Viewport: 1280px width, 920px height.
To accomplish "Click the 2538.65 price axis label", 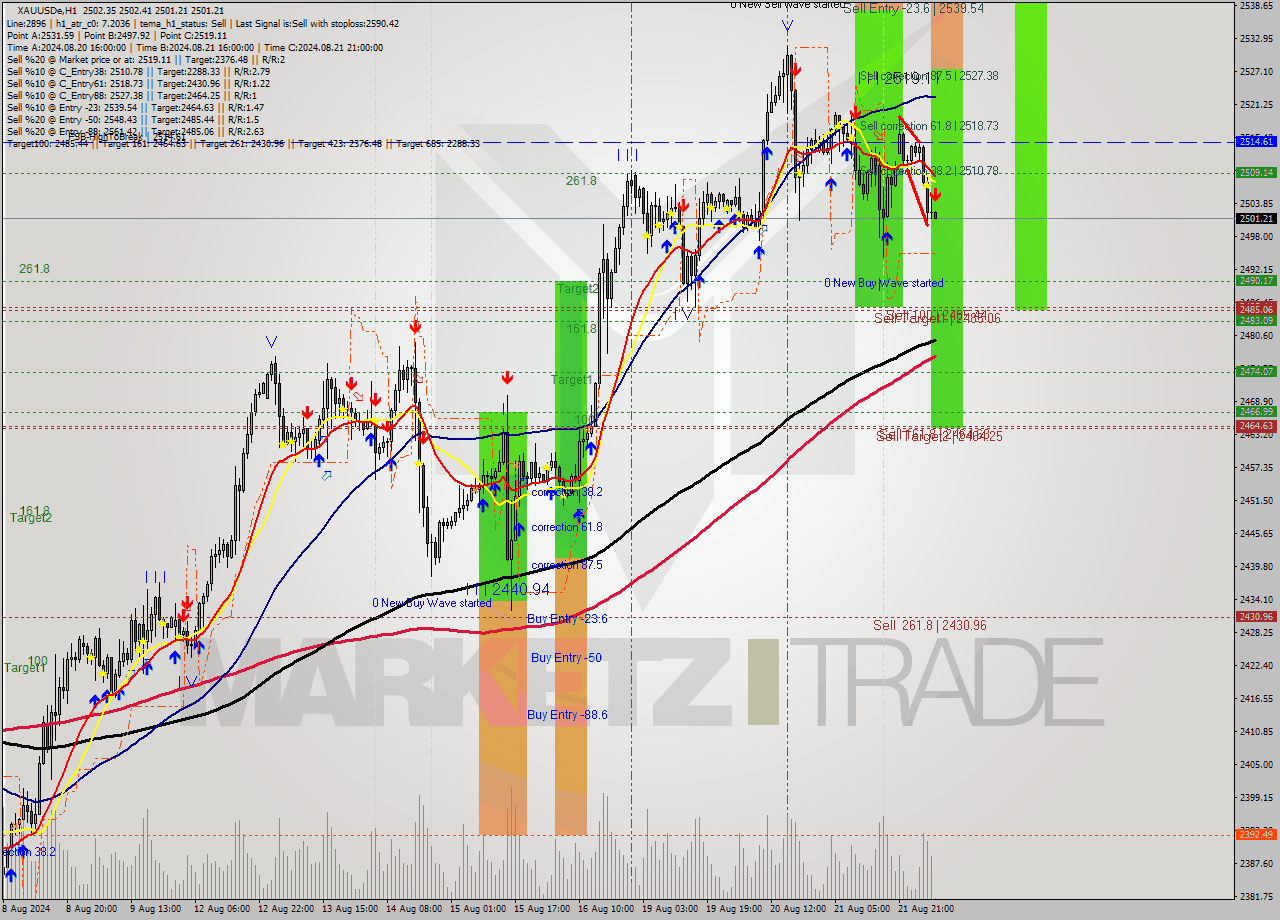I will [x=1256, y=6].
